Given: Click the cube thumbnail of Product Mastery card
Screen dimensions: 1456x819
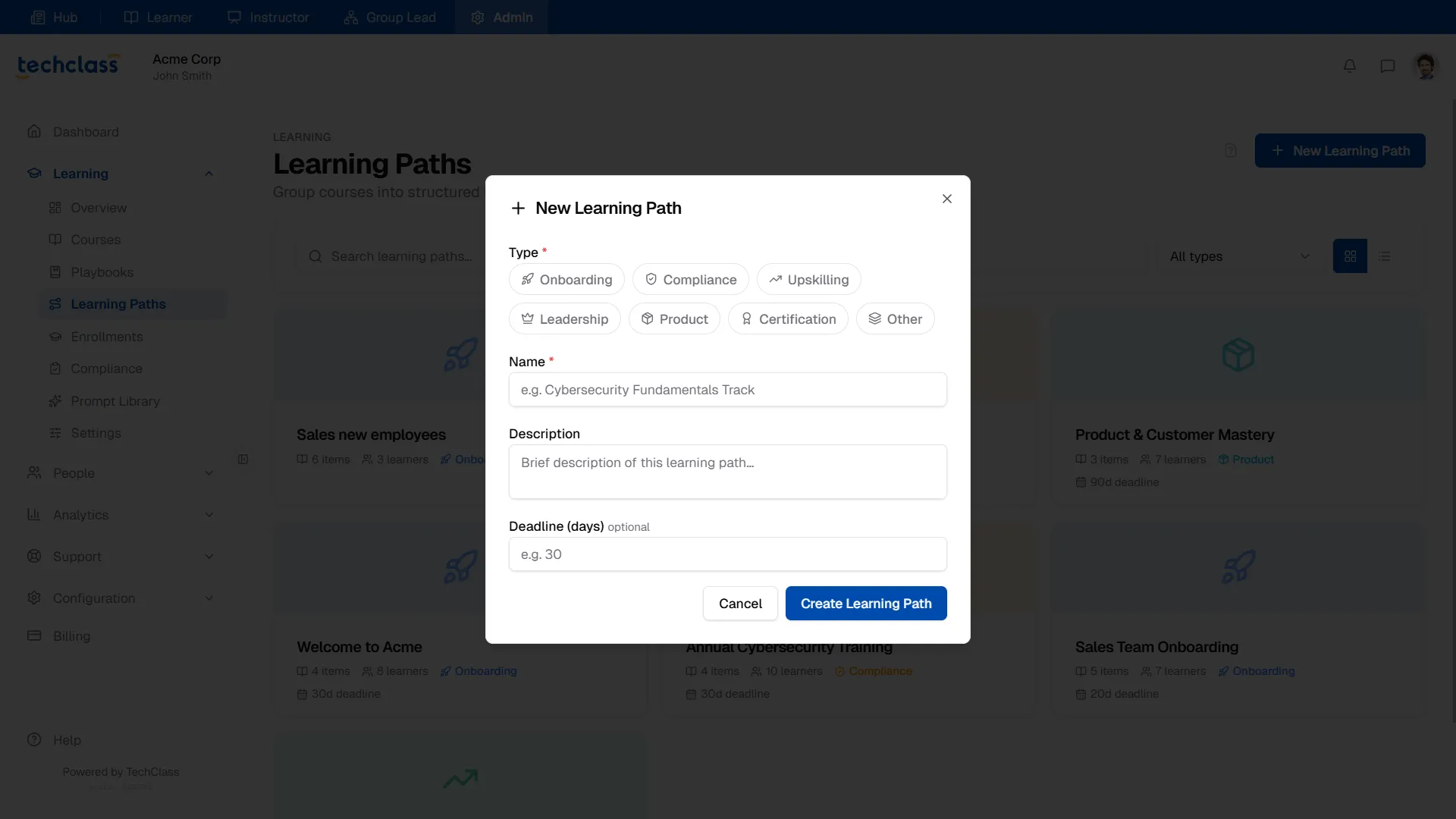Looking at the screenshot, I should point(1238,355).
